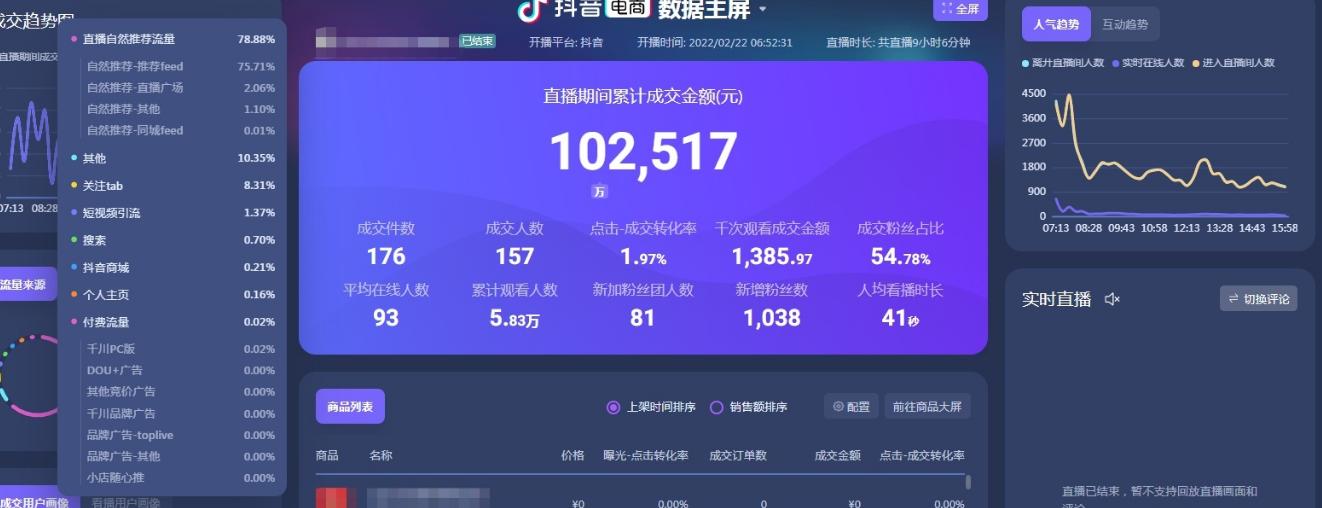Click the pink dot beside 直播自然推荐流量
Viewport: 1322px width, 508px height.
pyautogui.click(x=74, y=39)
